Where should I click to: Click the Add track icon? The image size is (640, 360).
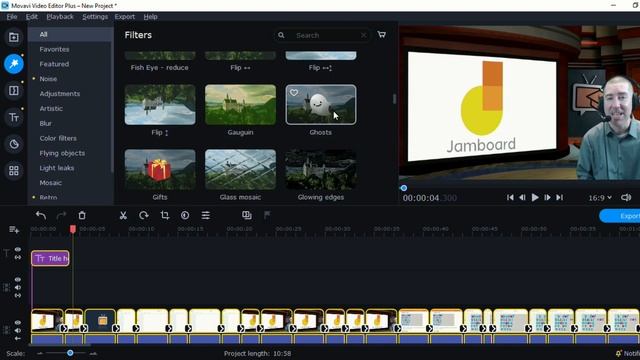[14, 230]
